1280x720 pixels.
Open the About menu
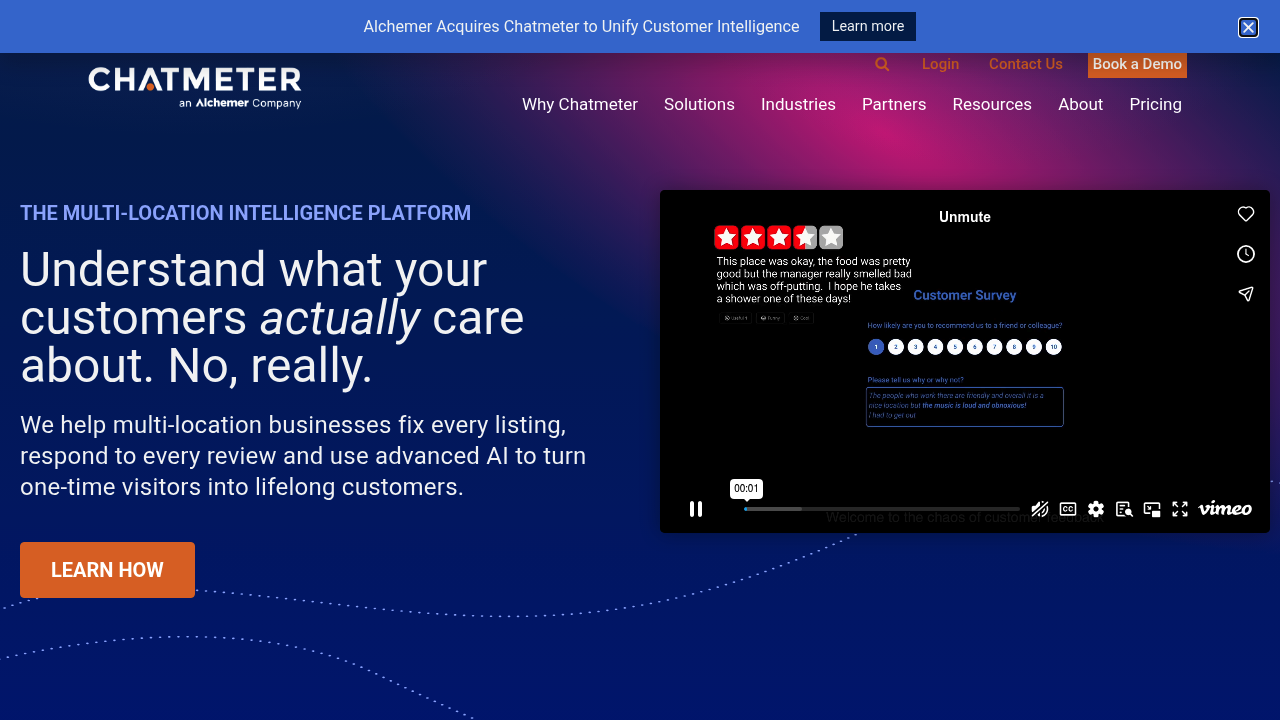coord(1081,104)
